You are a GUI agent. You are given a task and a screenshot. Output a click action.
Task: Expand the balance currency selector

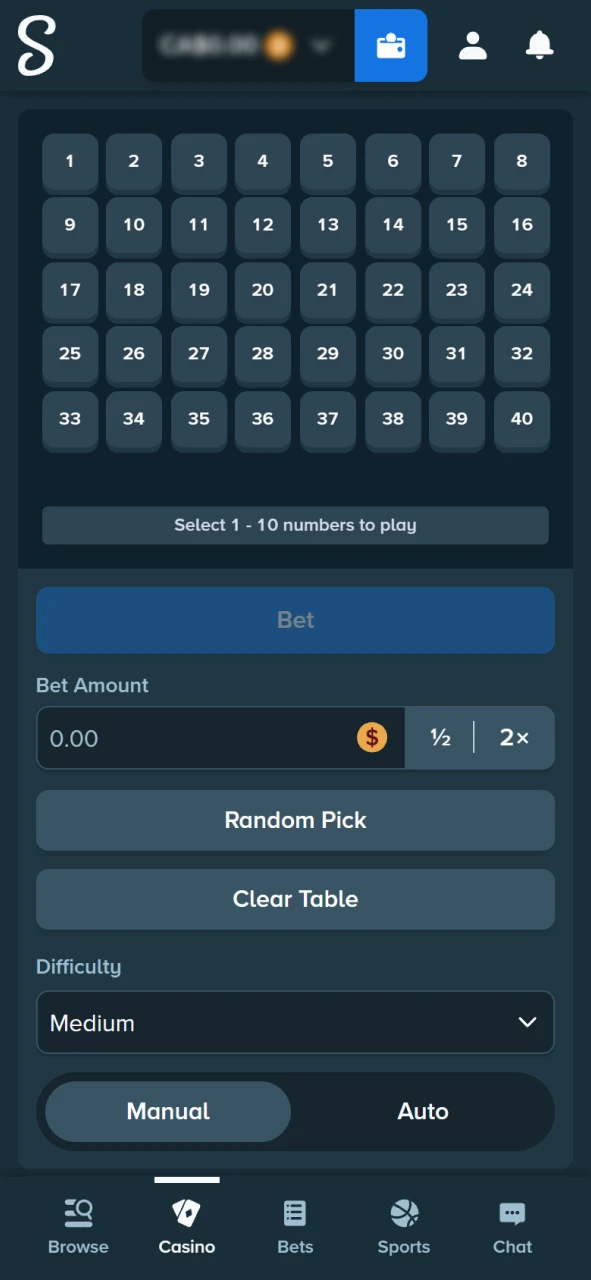point(320,45)
